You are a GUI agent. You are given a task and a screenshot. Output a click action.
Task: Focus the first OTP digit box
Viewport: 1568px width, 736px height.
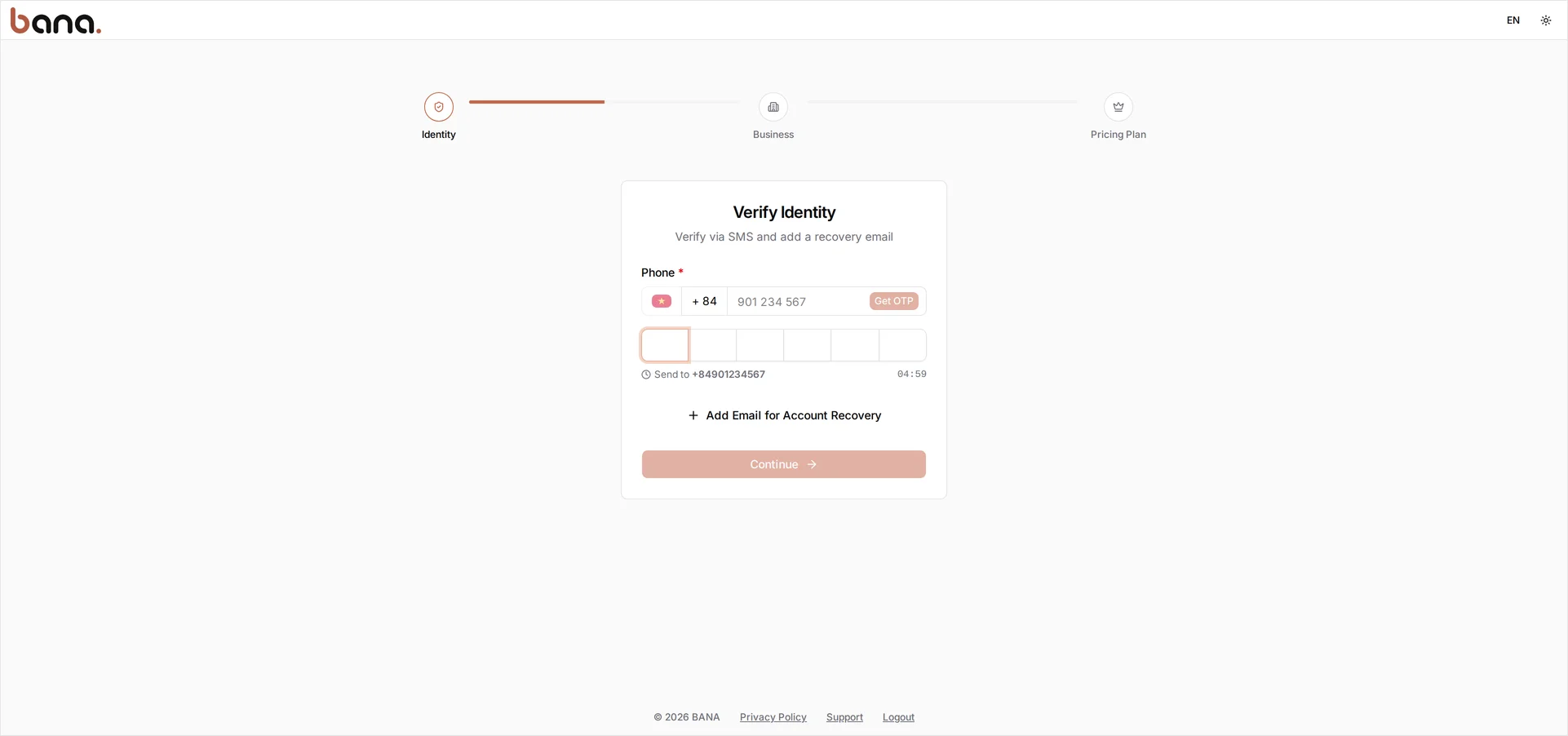pyautogui.click(x=665, y=345)
